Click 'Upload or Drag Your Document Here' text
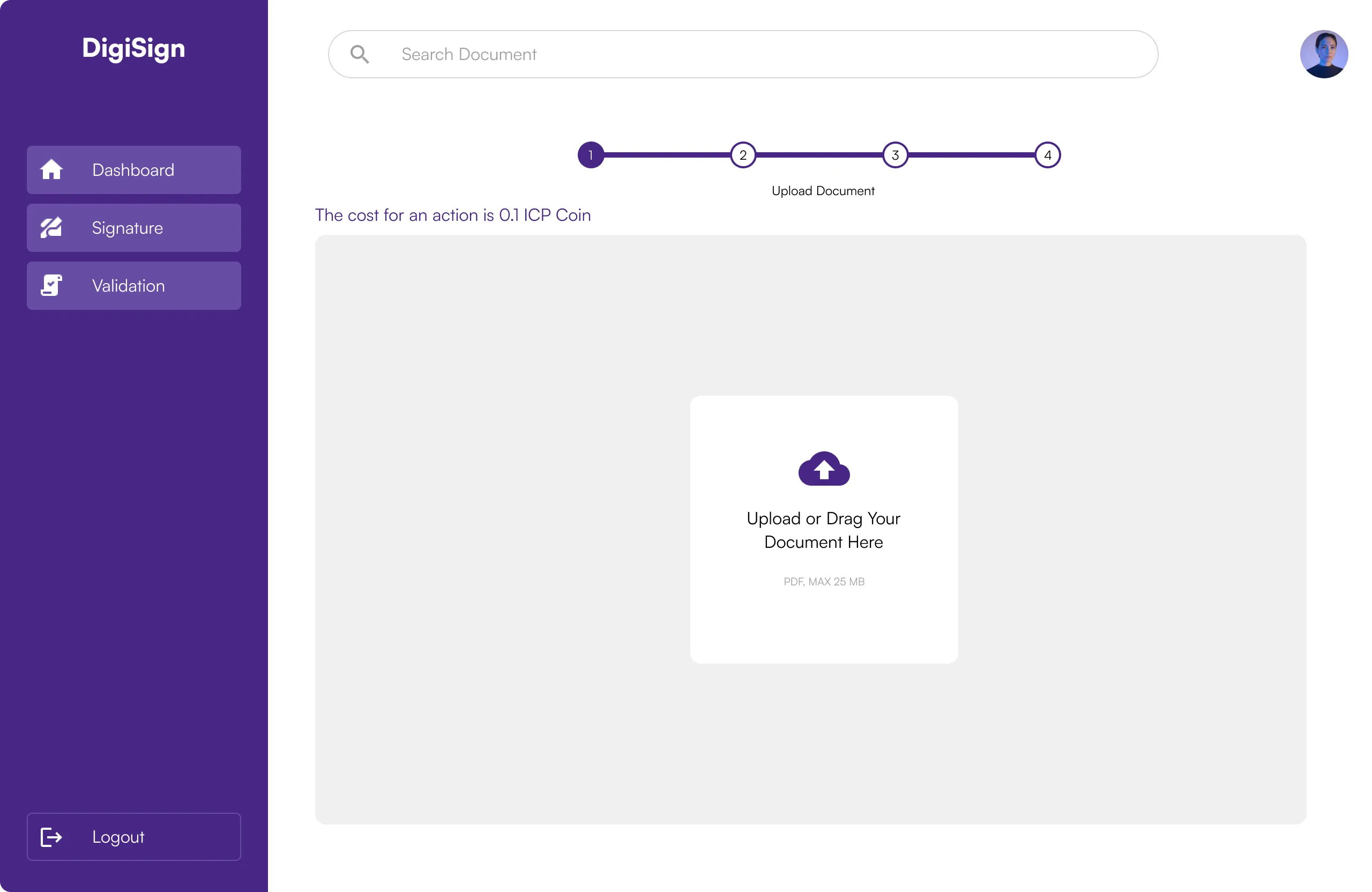The width and height of the screenshot is (1372, 892). (x=823, y=530)
